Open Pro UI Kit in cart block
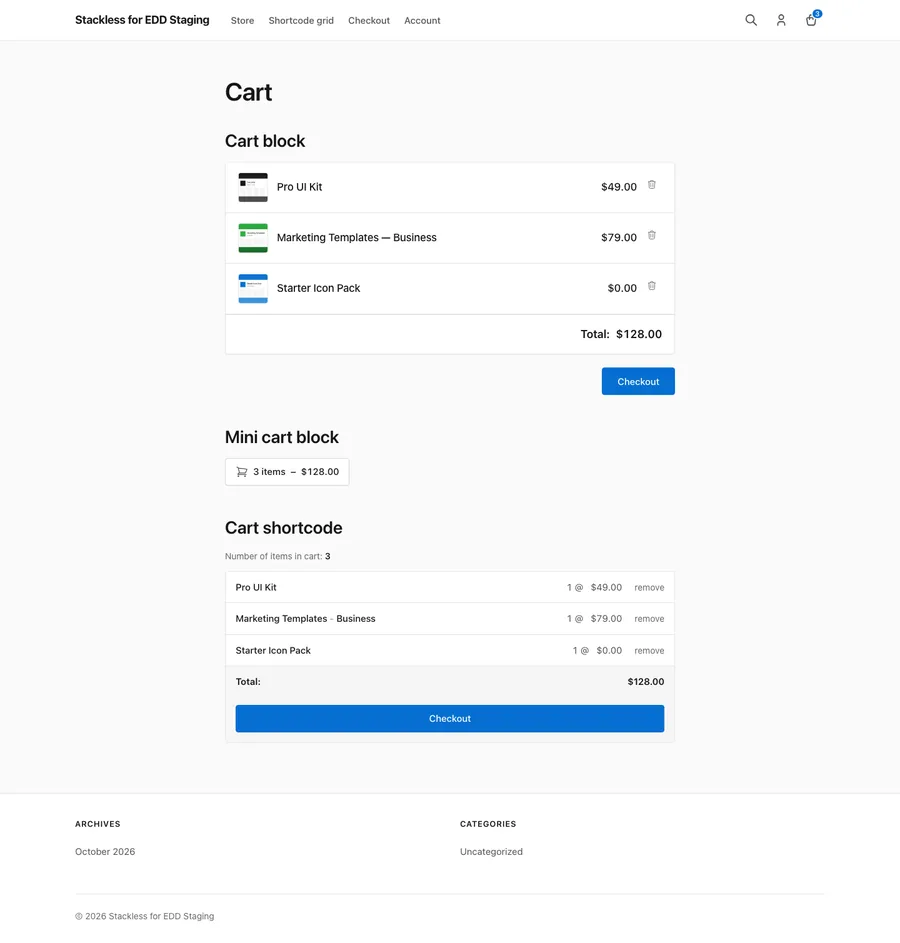 pyautogui.click(x=299, y=187)
